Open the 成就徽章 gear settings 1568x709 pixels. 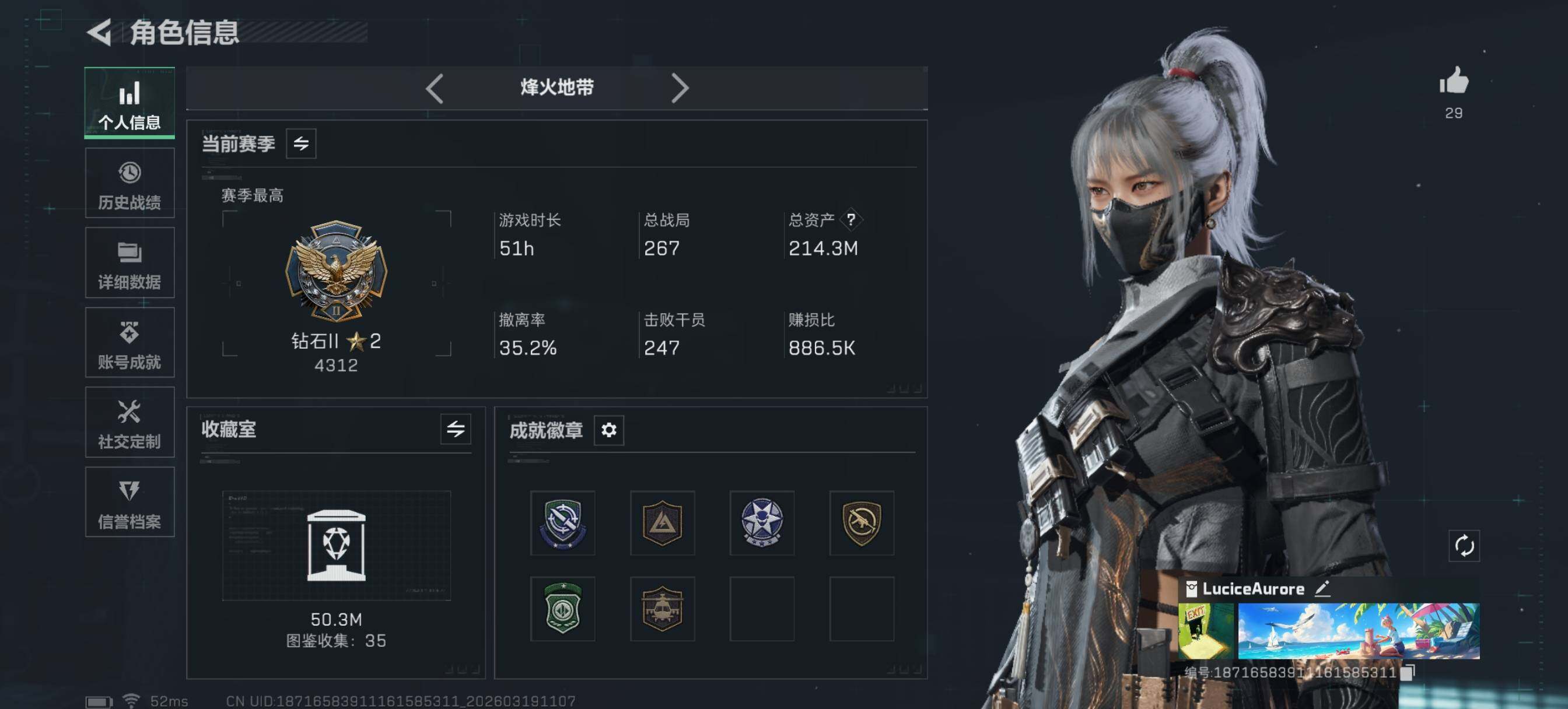pyautogui.click(x=608, y=430)
